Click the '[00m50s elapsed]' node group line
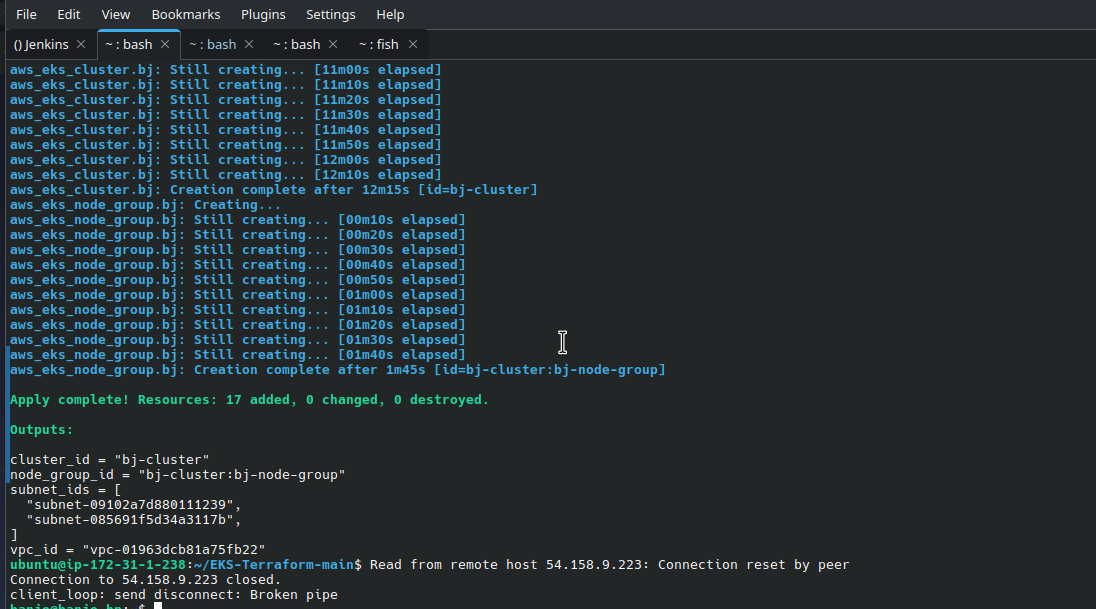This screenshot has width=1096, height=609. pos(238,280)
